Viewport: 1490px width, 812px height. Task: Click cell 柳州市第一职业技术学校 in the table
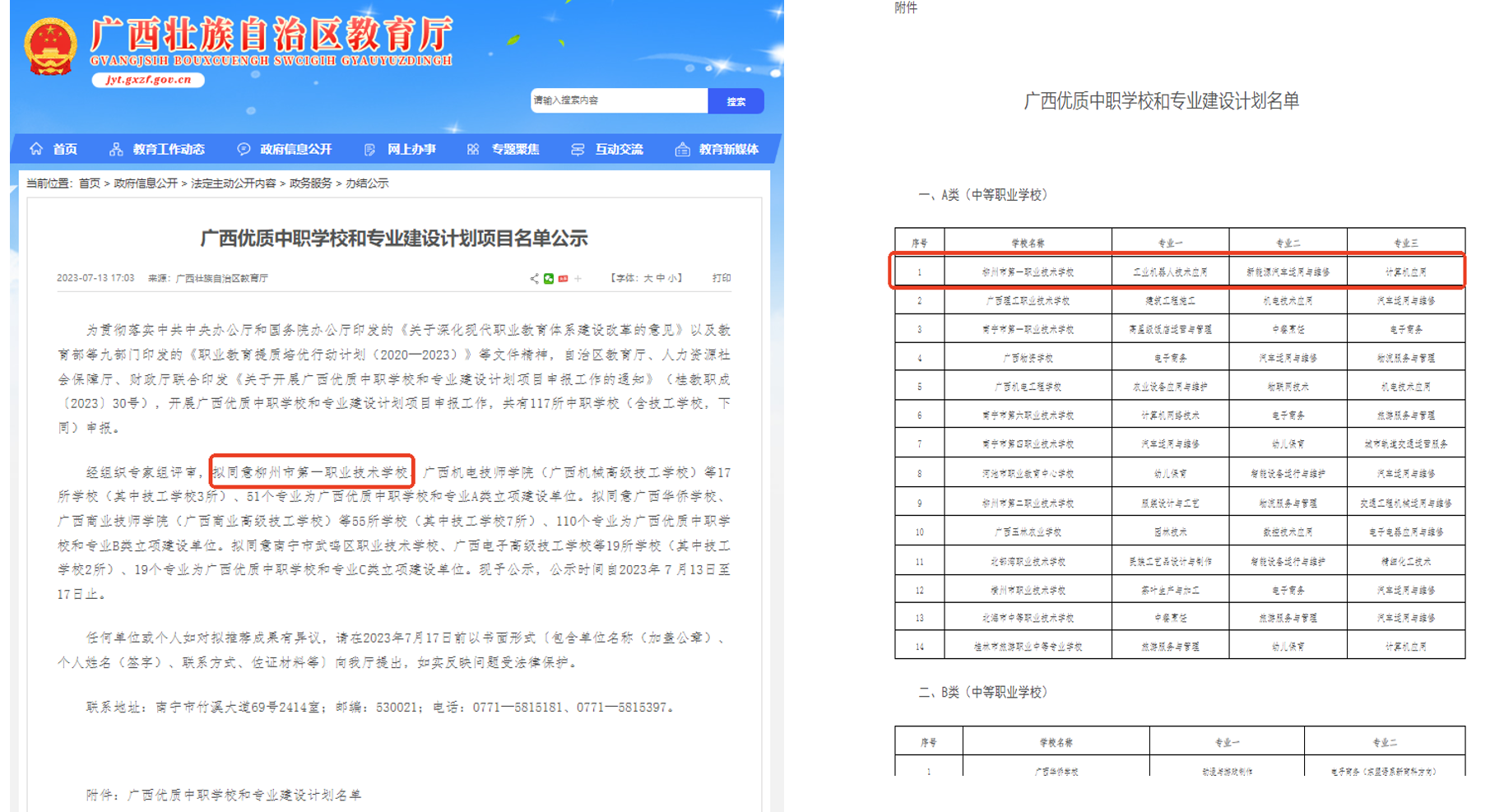pos(1028,272)
